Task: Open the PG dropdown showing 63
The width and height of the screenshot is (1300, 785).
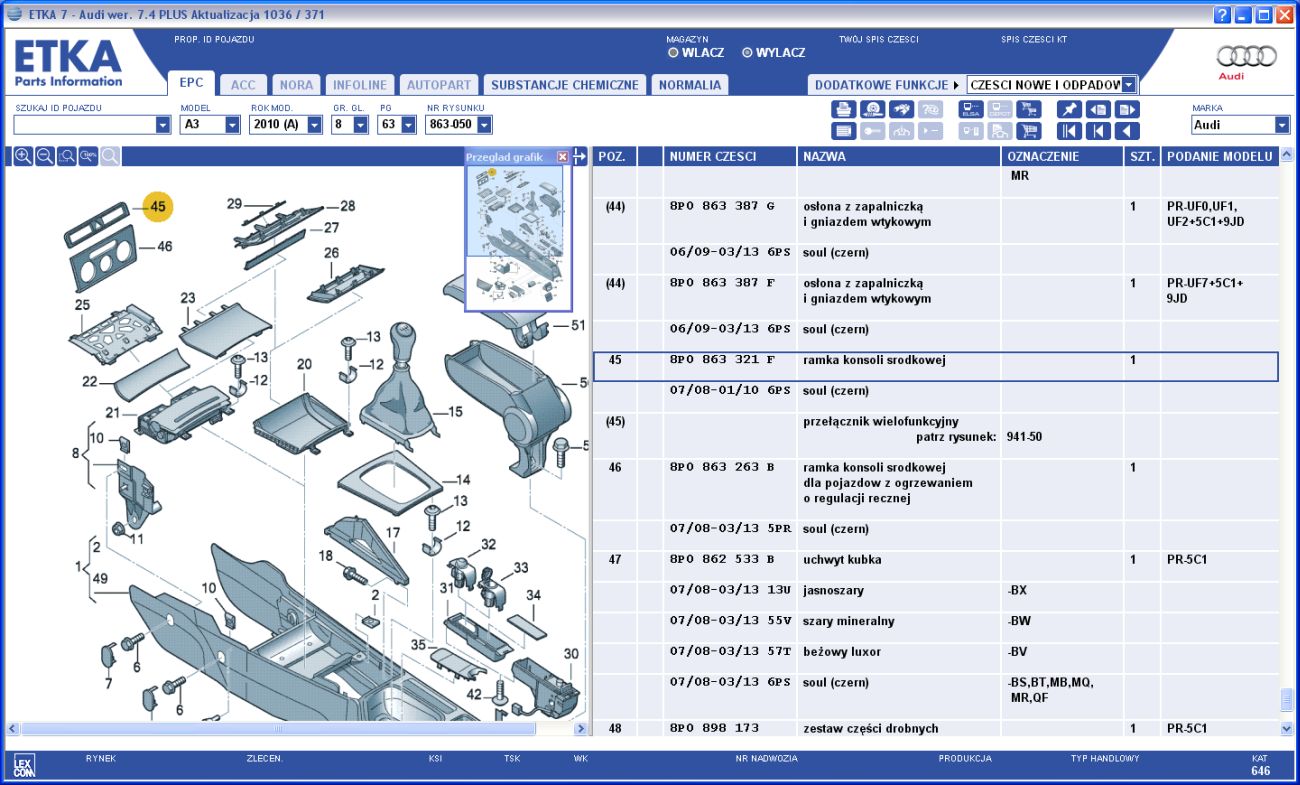Action: pos(408,125)
